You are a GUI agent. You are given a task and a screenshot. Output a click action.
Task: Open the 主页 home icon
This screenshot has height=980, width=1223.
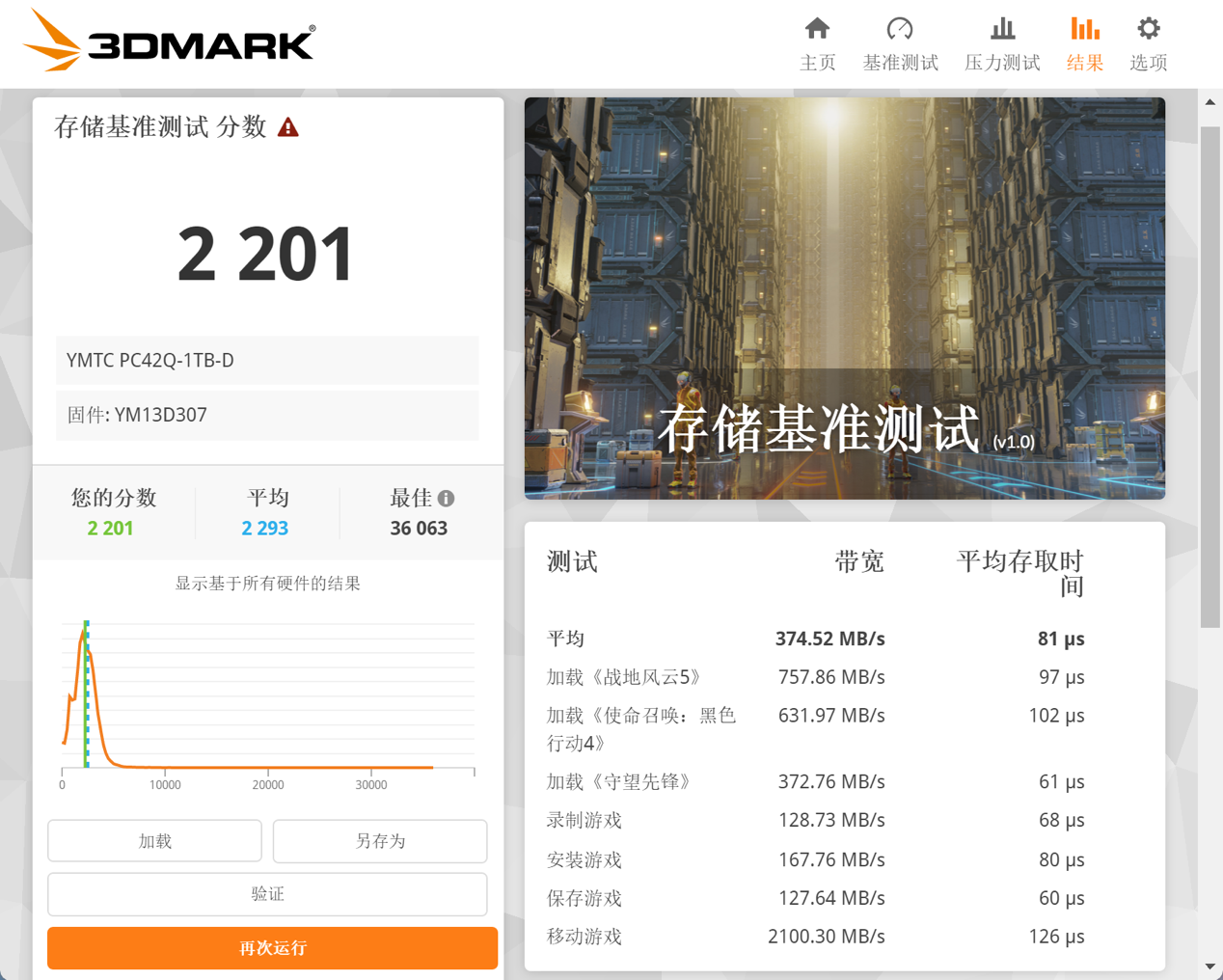point(817,29)
